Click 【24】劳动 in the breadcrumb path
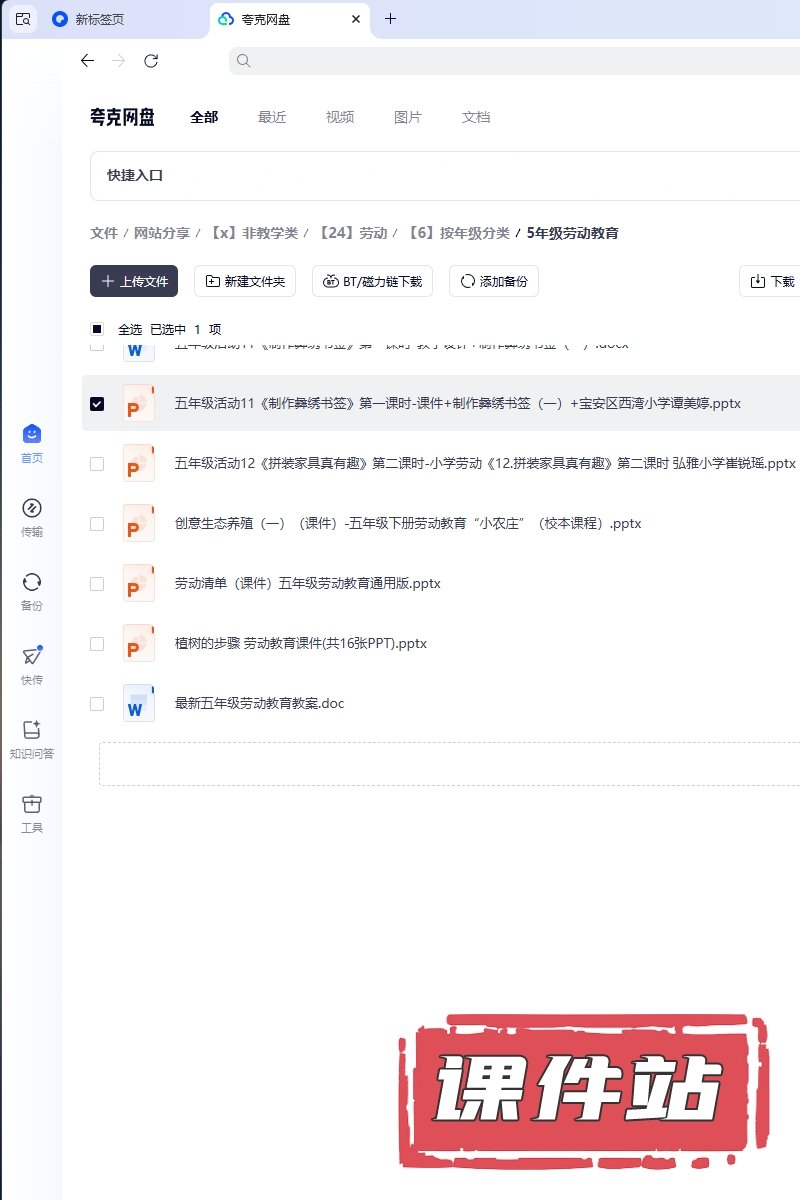The width and height of the screenshot is (800, 1200). pyautogui.click(x=352, y=233)
